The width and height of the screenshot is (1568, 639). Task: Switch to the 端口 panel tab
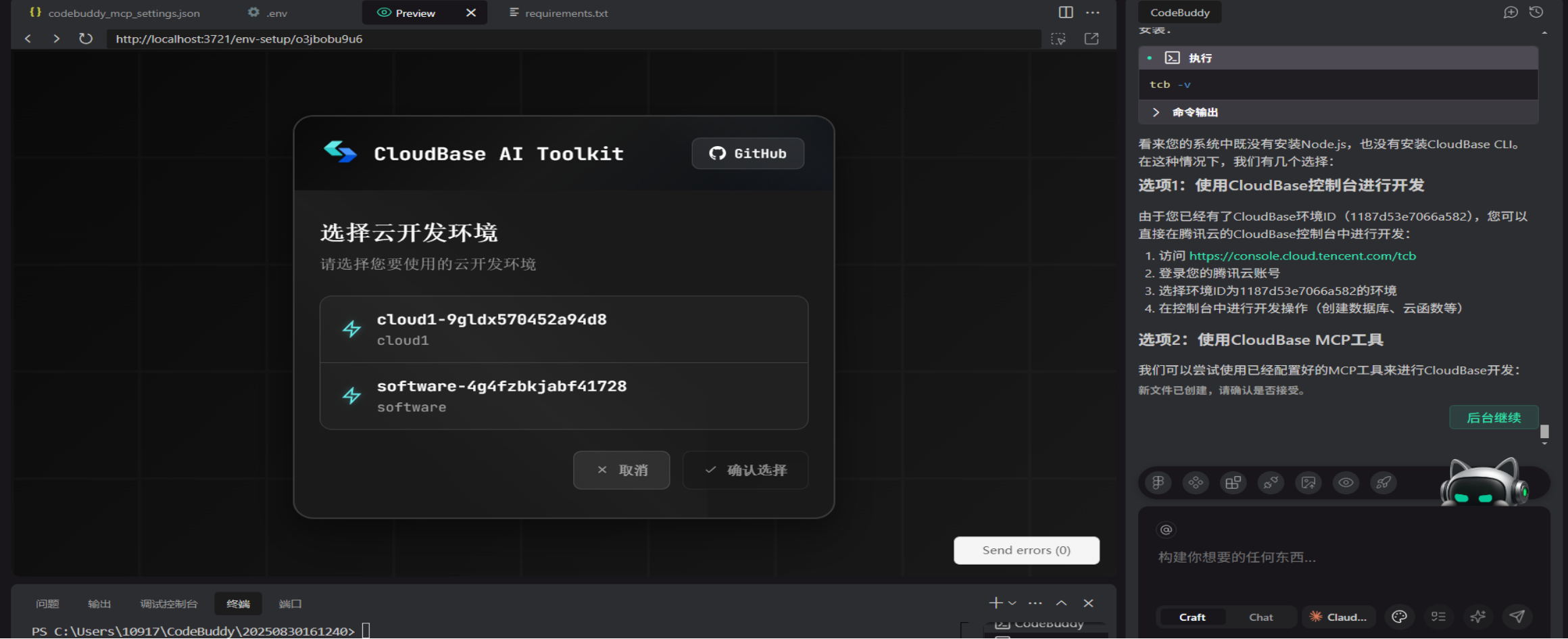(x=291, y=604)
